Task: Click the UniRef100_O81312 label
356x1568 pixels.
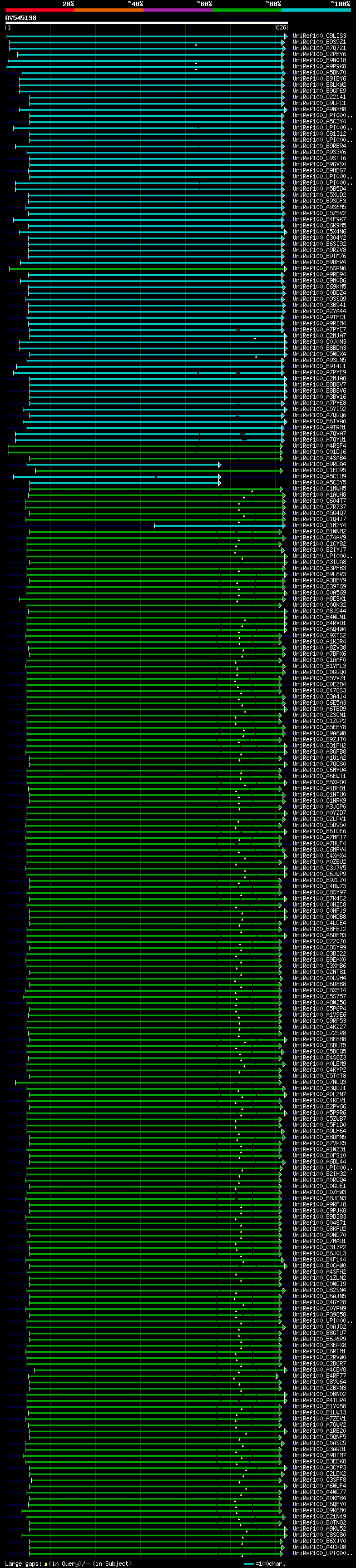Action: tap(319, 133)
